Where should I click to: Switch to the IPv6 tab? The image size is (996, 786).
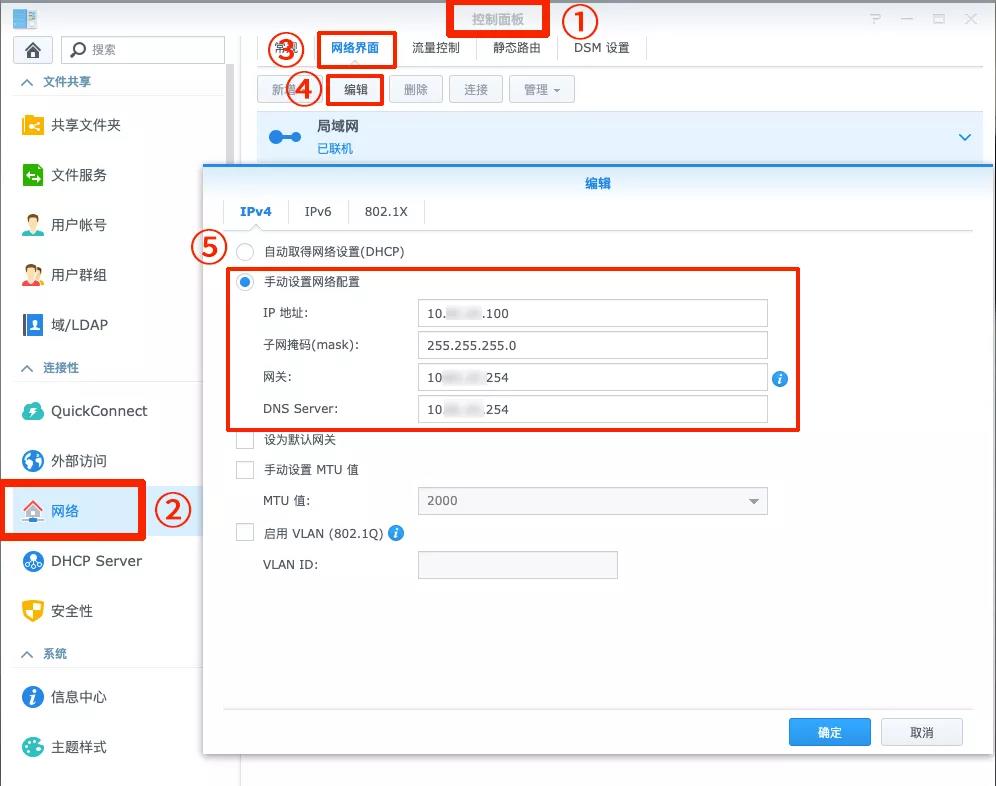(x=318, y=212)
